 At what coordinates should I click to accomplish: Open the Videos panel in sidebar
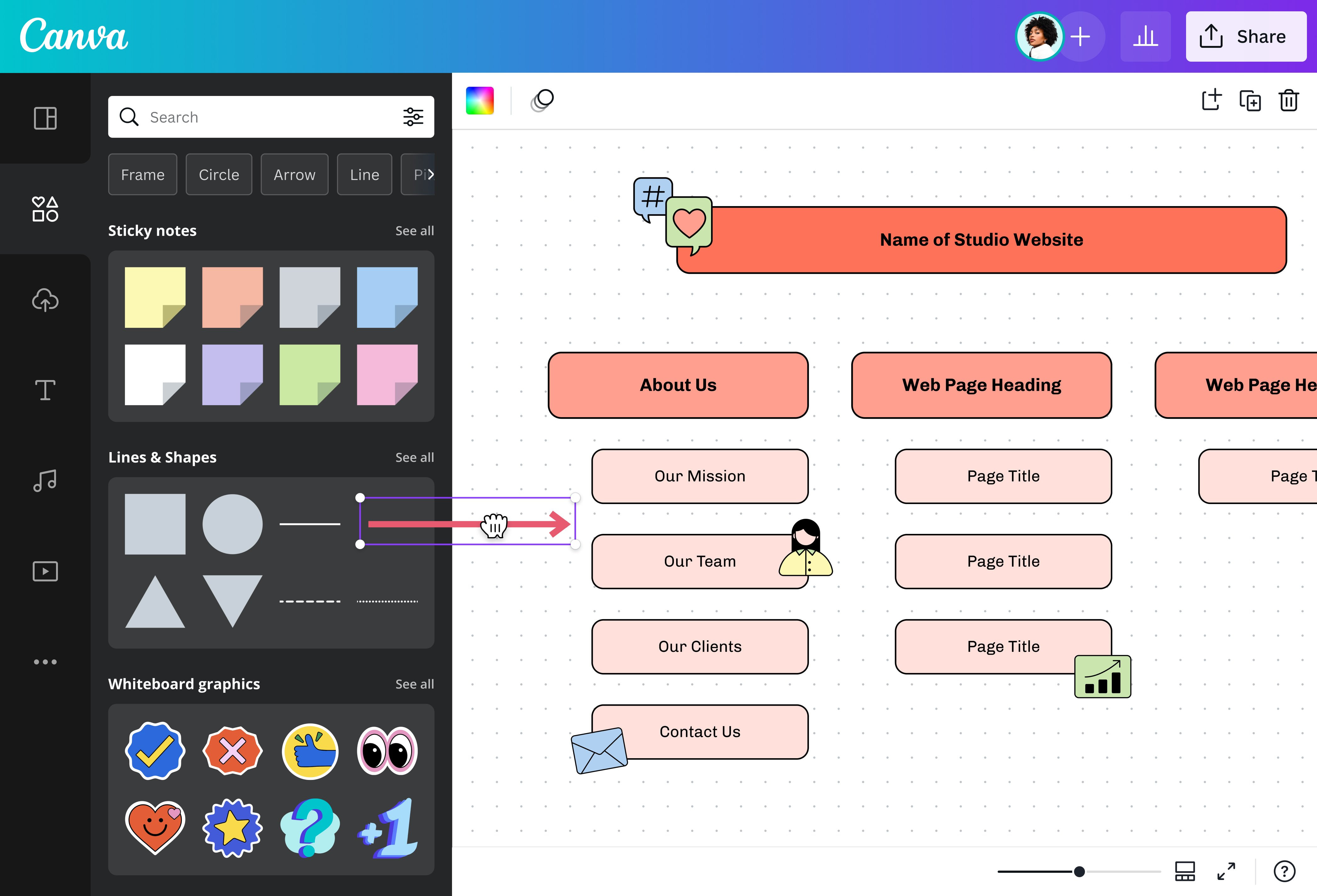(45, 571)
